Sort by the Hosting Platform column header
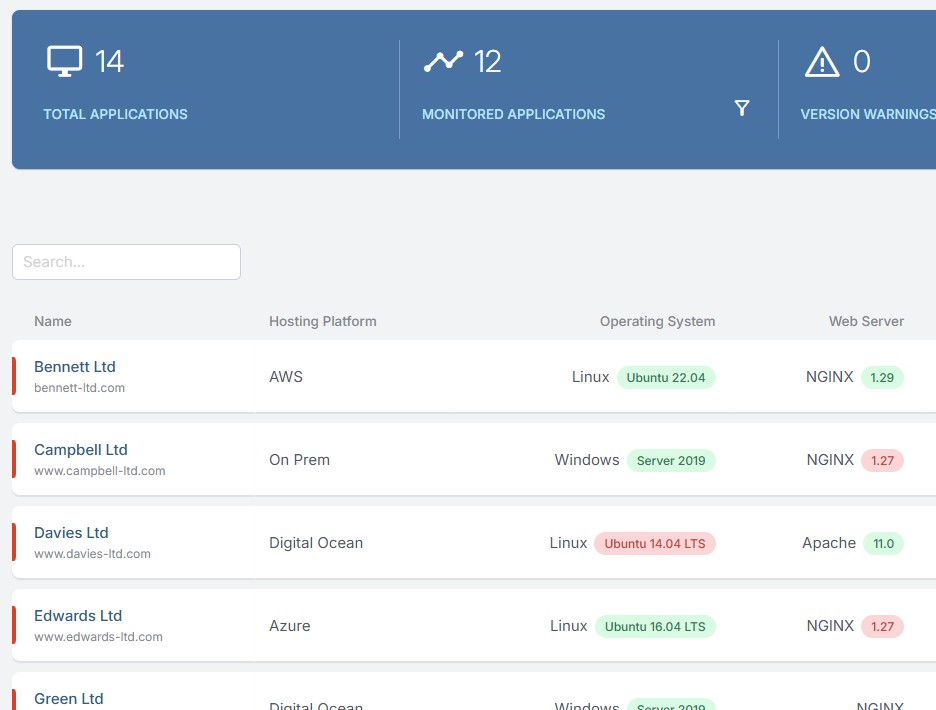 coord(321,321)
